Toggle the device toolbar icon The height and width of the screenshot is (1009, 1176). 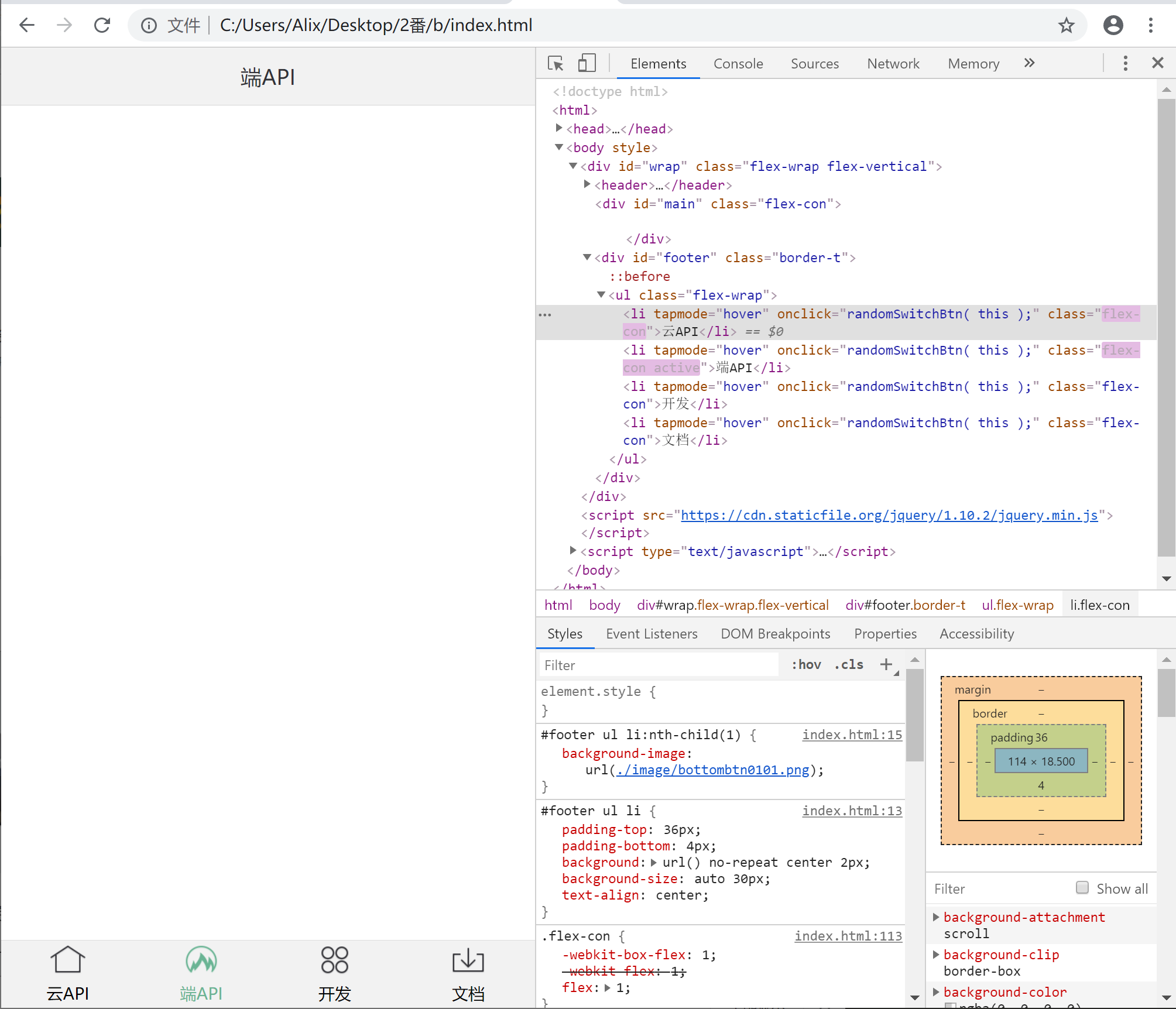(587, 63)
